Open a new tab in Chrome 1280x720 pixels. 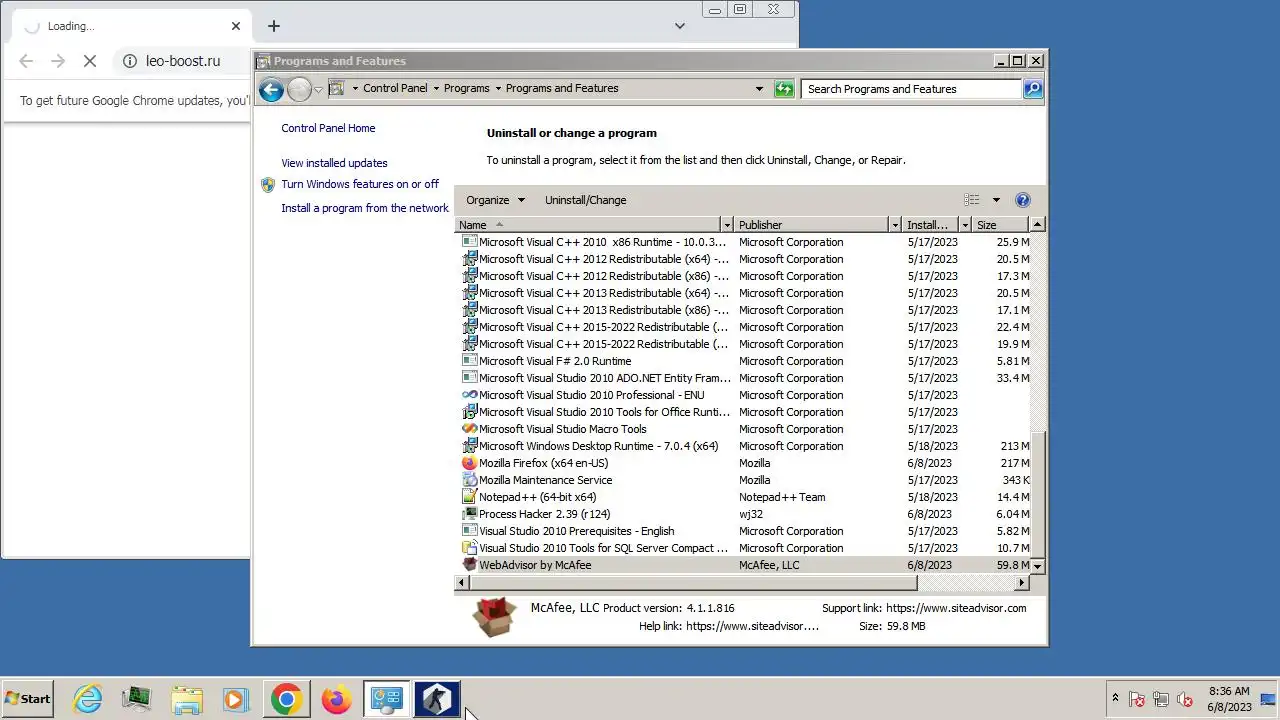[273, 26]
